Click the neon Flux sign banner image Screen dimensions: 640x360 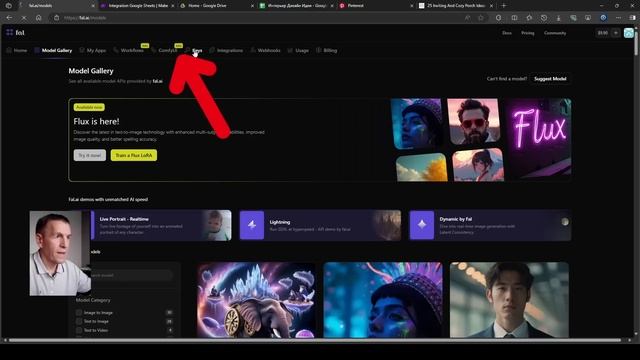[x=539, y=139]
